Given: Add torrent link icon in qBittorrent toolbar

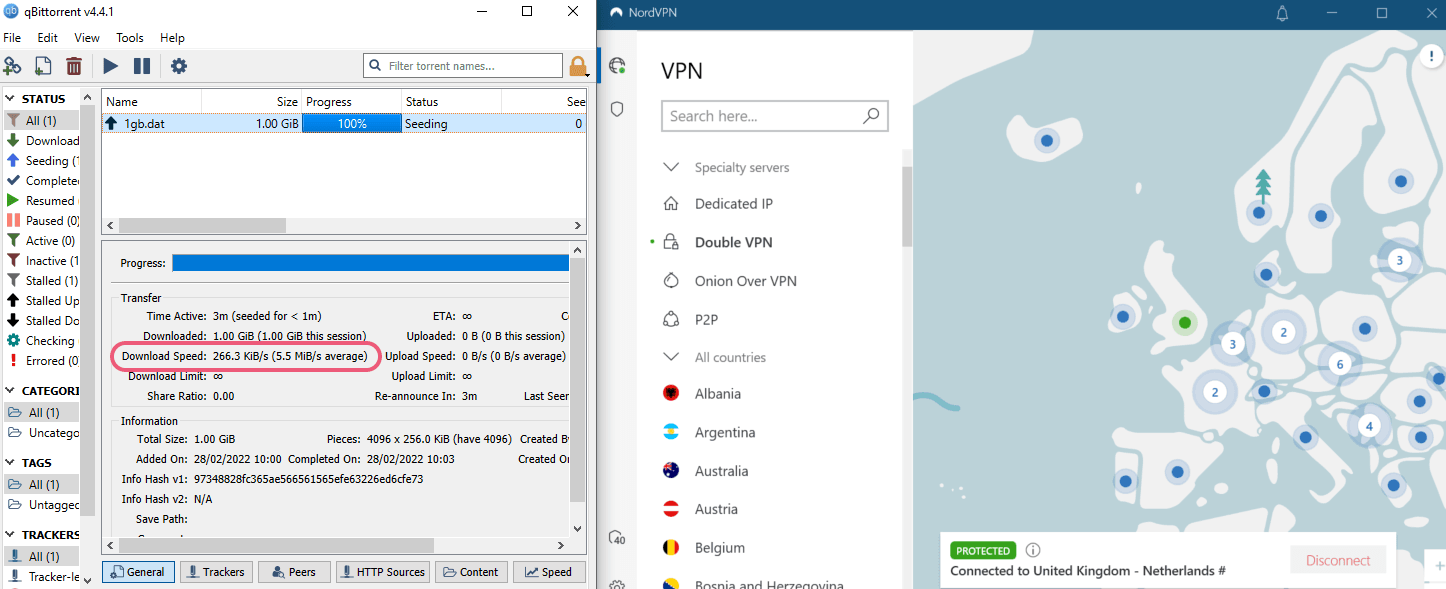Looking at the screenshot, I should [12, 66].
